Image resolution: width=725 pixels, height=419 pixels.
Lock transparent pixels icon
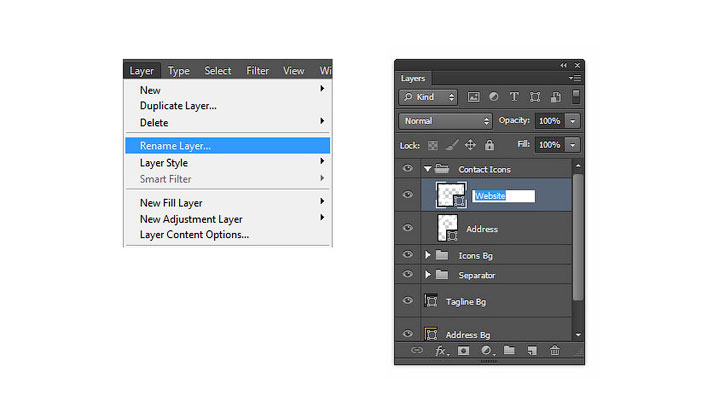tap(433, 146)
